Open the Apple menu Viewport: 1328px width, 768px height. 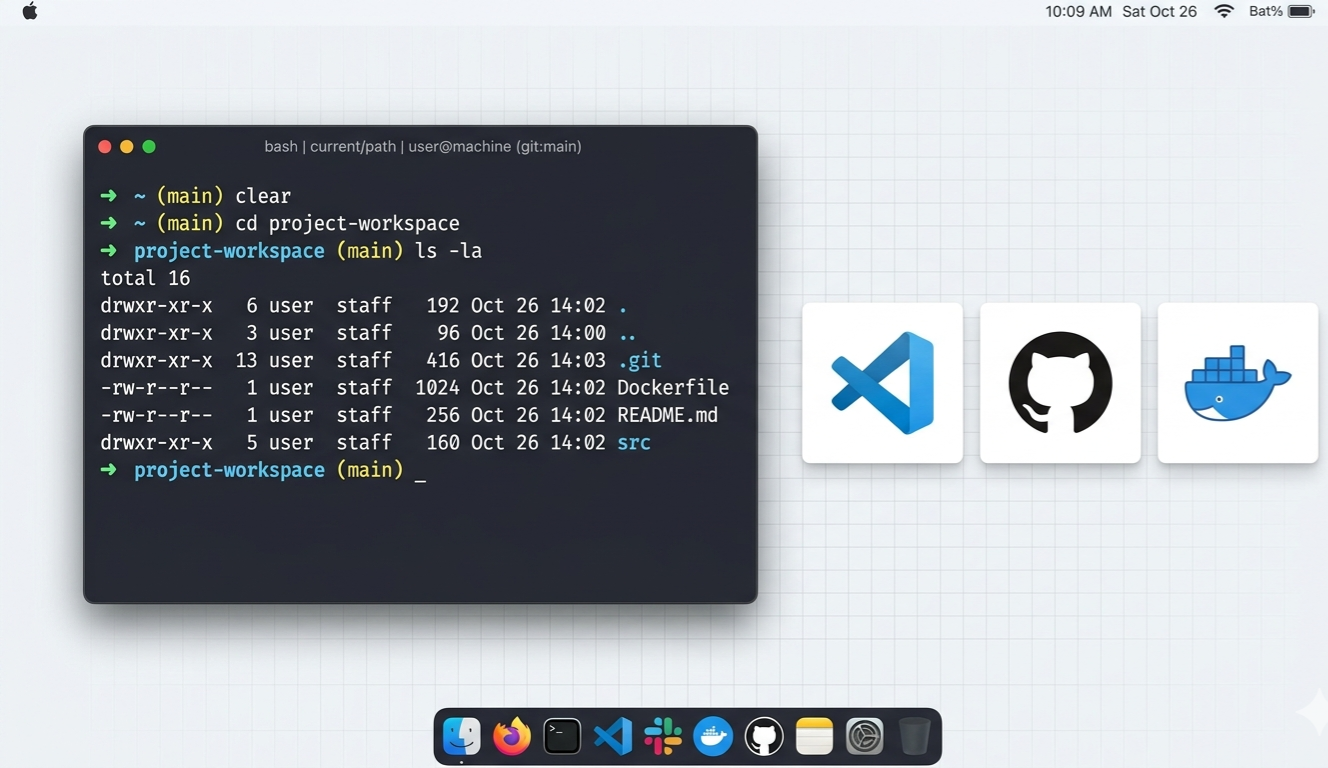[x=30, y=11]
